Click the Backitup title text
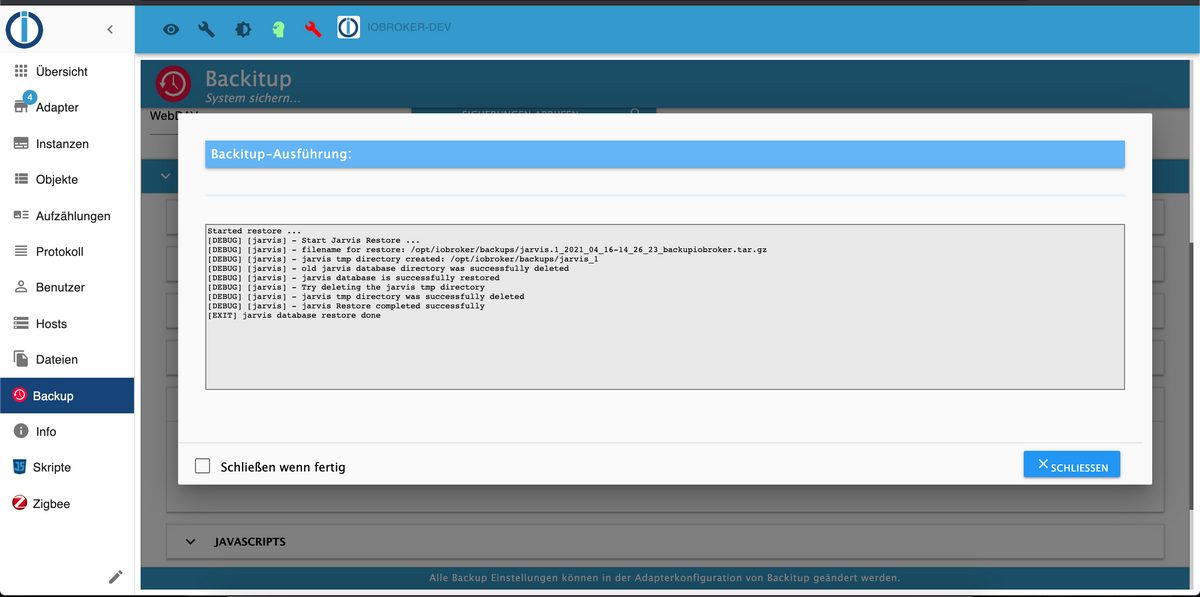 pyautogui.click(x=248, y=78)
